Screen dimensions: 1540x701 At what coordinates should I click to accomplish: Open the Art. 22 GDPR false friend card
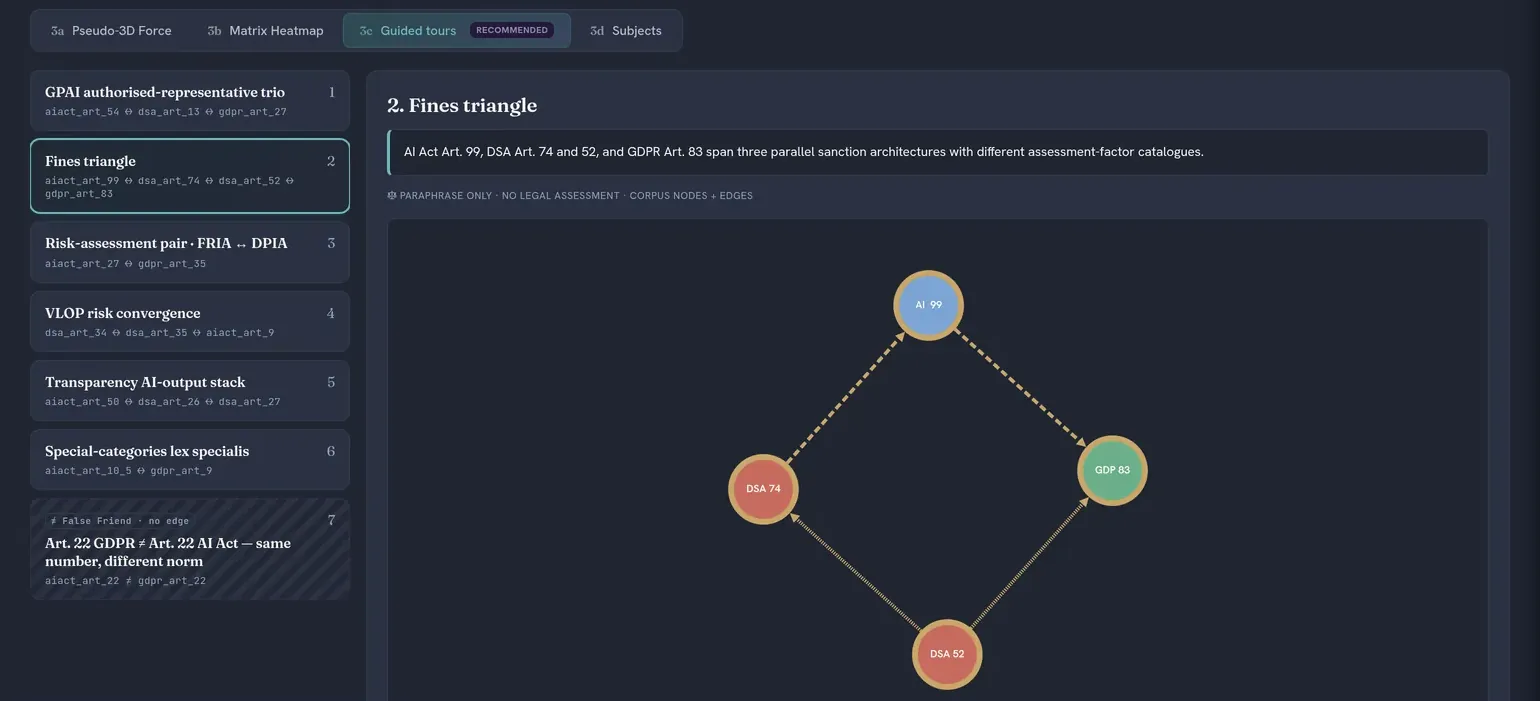(190, 549)
